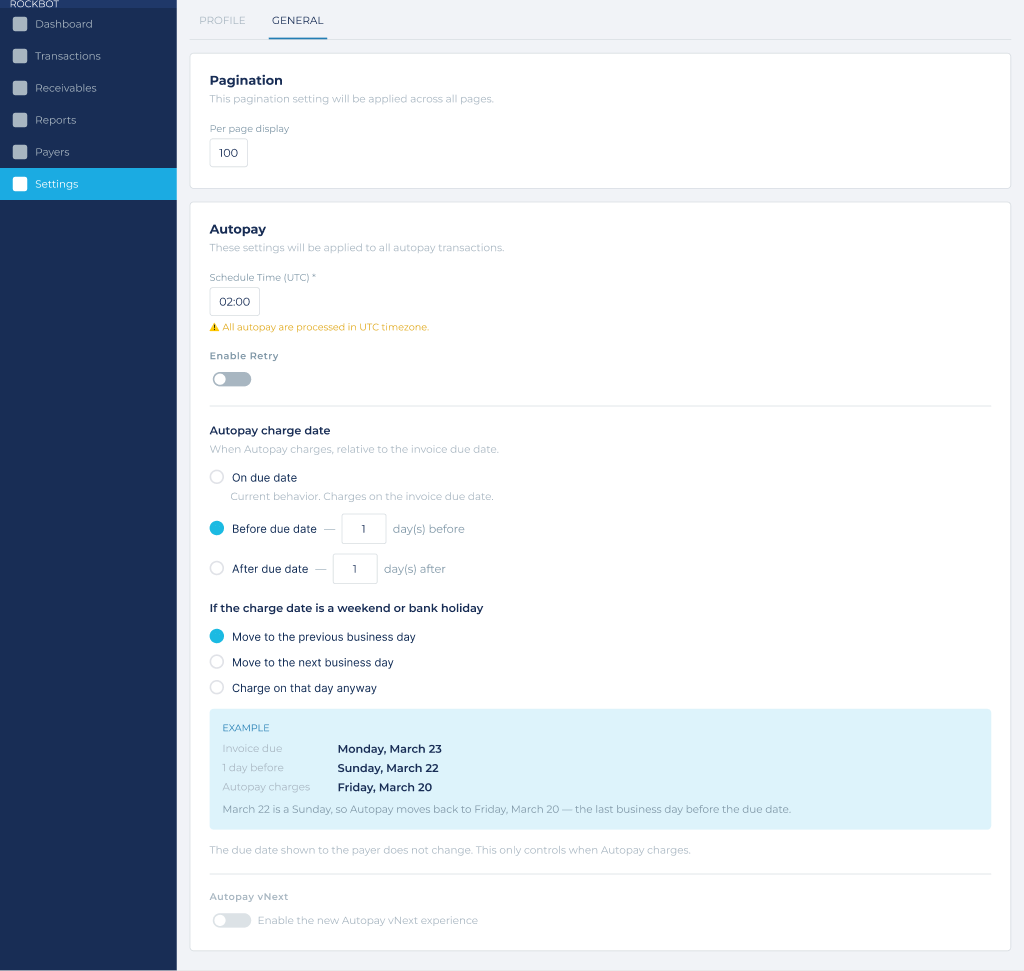Click the 'Per page display' label
The height and width of the screenshot is (971, 1024).
pyautogui.click(x=249, y=129)
